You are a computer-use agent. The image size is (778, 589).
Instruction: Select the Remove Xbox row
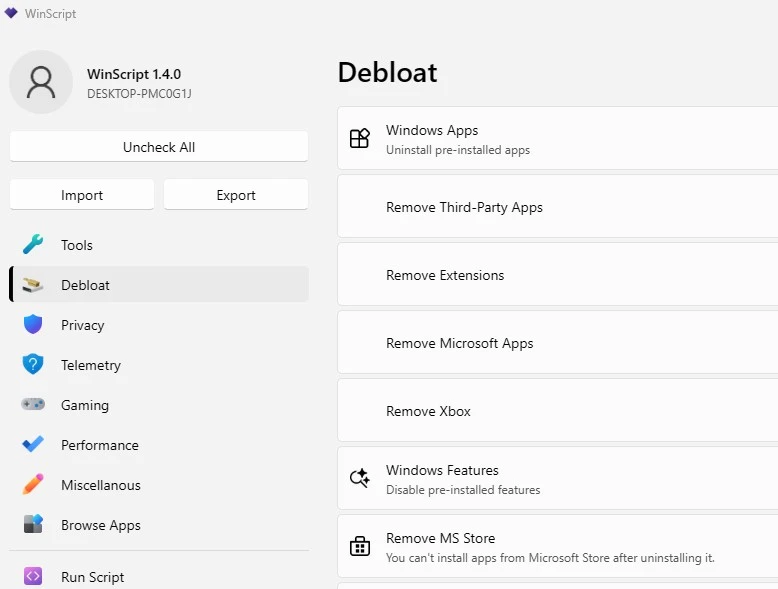[x=558, y=410]
